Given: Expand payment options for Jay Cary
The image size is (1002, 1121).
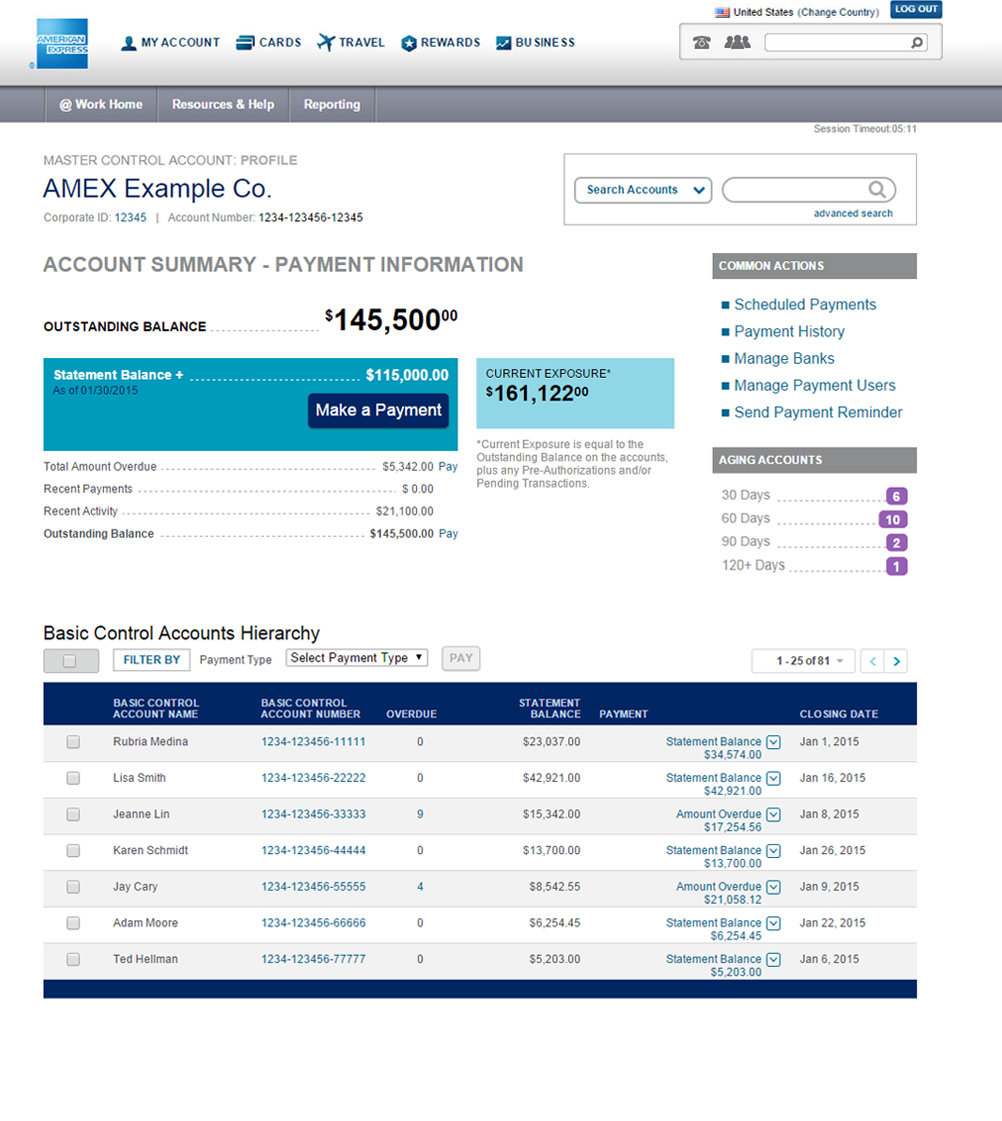Looking at the screenshot, I should pos(773,887).
